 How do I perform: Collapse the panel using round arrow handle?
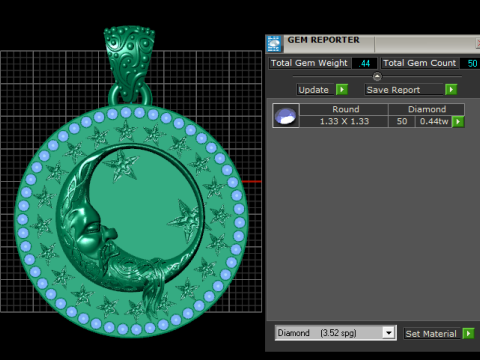click(377, 77)
